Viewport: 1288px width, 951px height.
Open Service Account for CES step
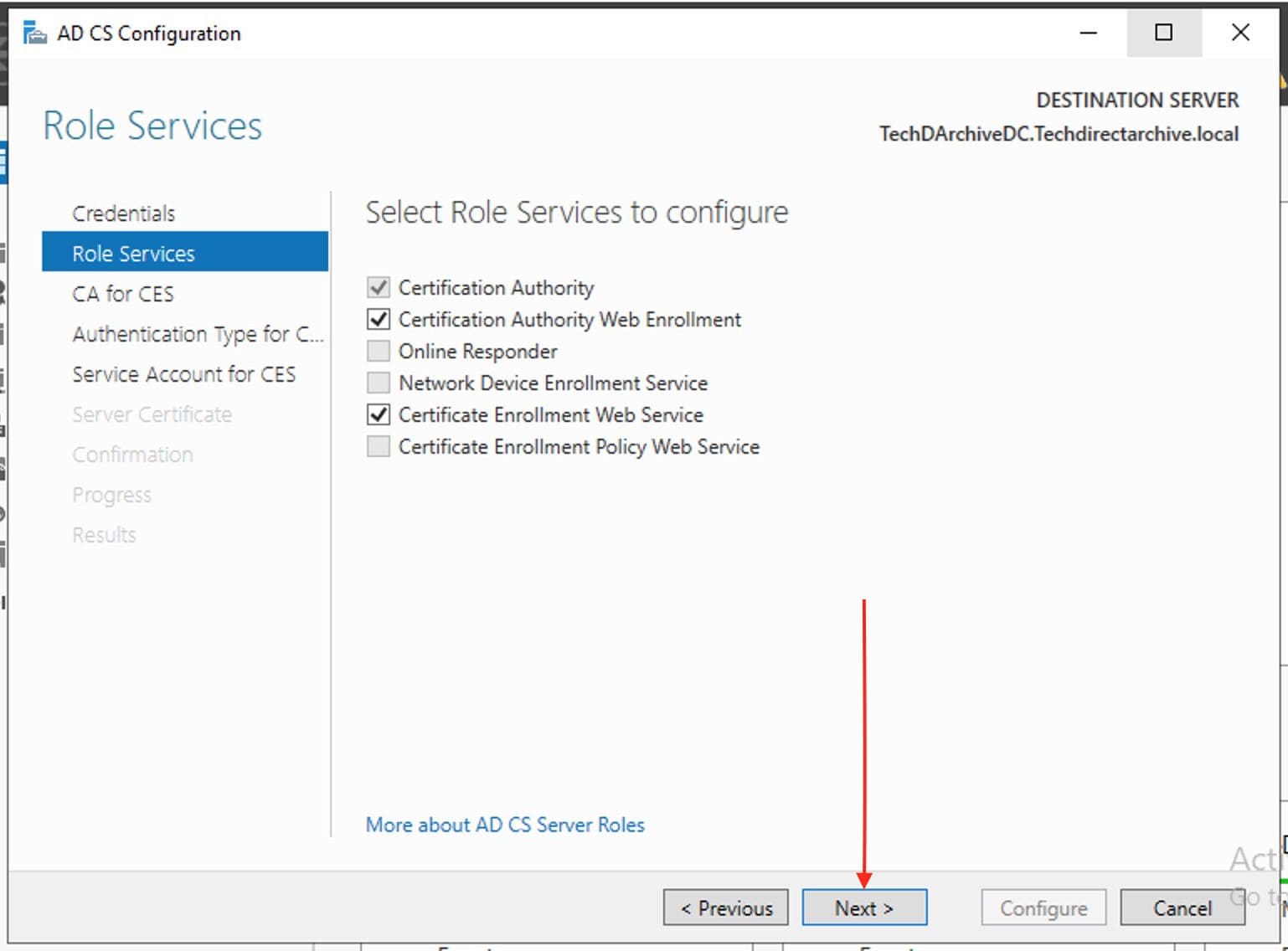click(x=183, y=374)
